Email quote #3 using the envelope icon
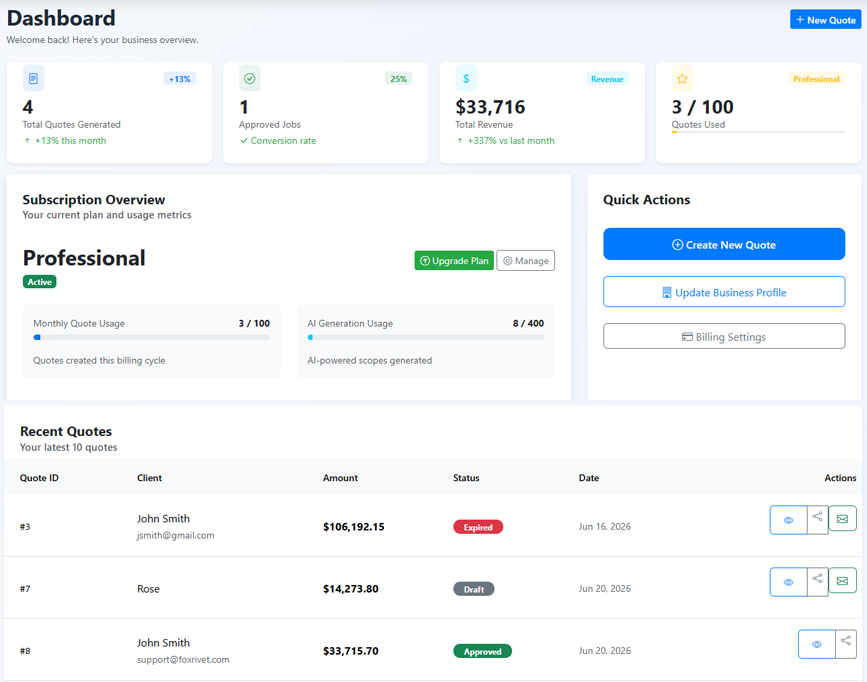This screenshot has width=867, height=682. click(842, 519)
